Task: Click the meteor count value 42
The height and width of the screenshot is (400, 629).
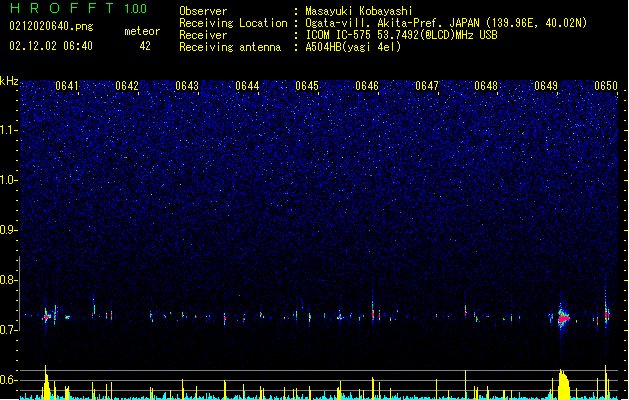Action: [145, 46]
